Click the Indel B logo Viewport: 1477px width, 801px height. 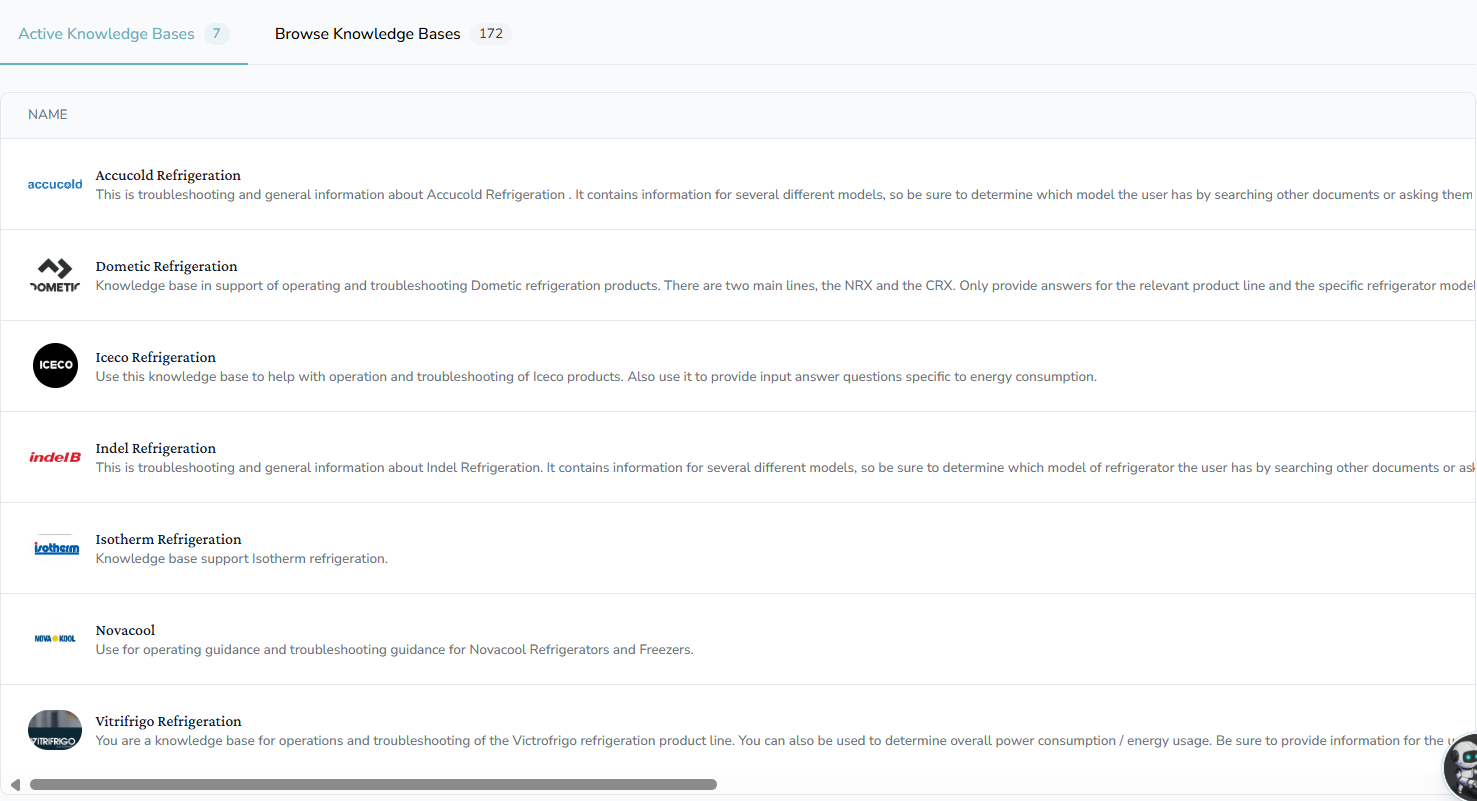tap(55, 457)
